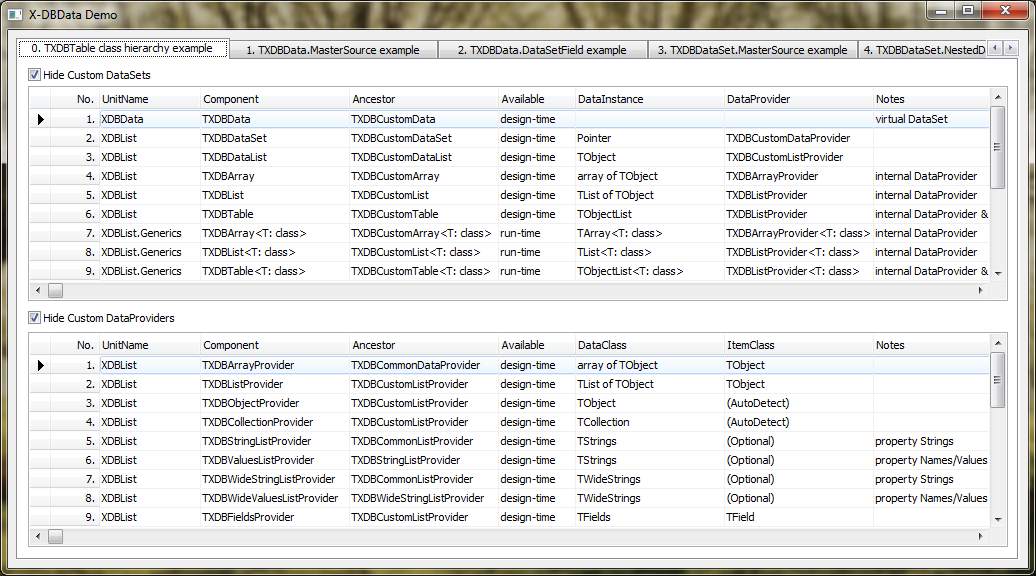This screenshot has height=576, width=1036.
Task: Toggle Hide Custom DataProviders checkbox
Action: click(x=35, y=318)
